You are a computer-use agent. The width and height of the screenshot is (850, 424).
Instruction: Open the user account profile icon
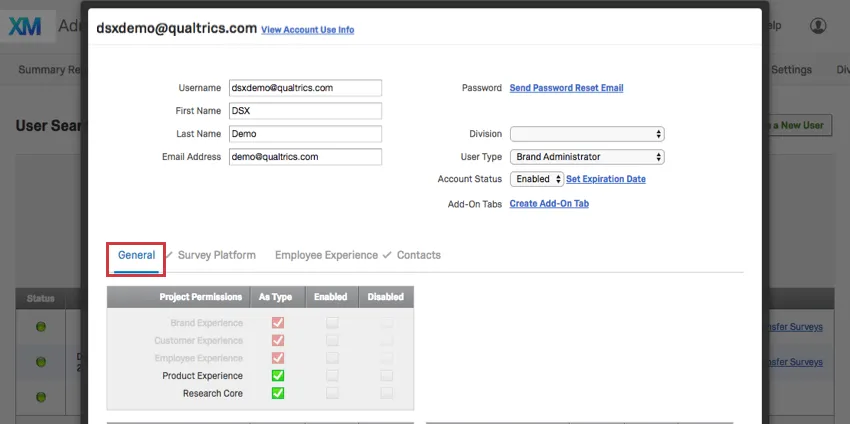click(x=818, y=26)
